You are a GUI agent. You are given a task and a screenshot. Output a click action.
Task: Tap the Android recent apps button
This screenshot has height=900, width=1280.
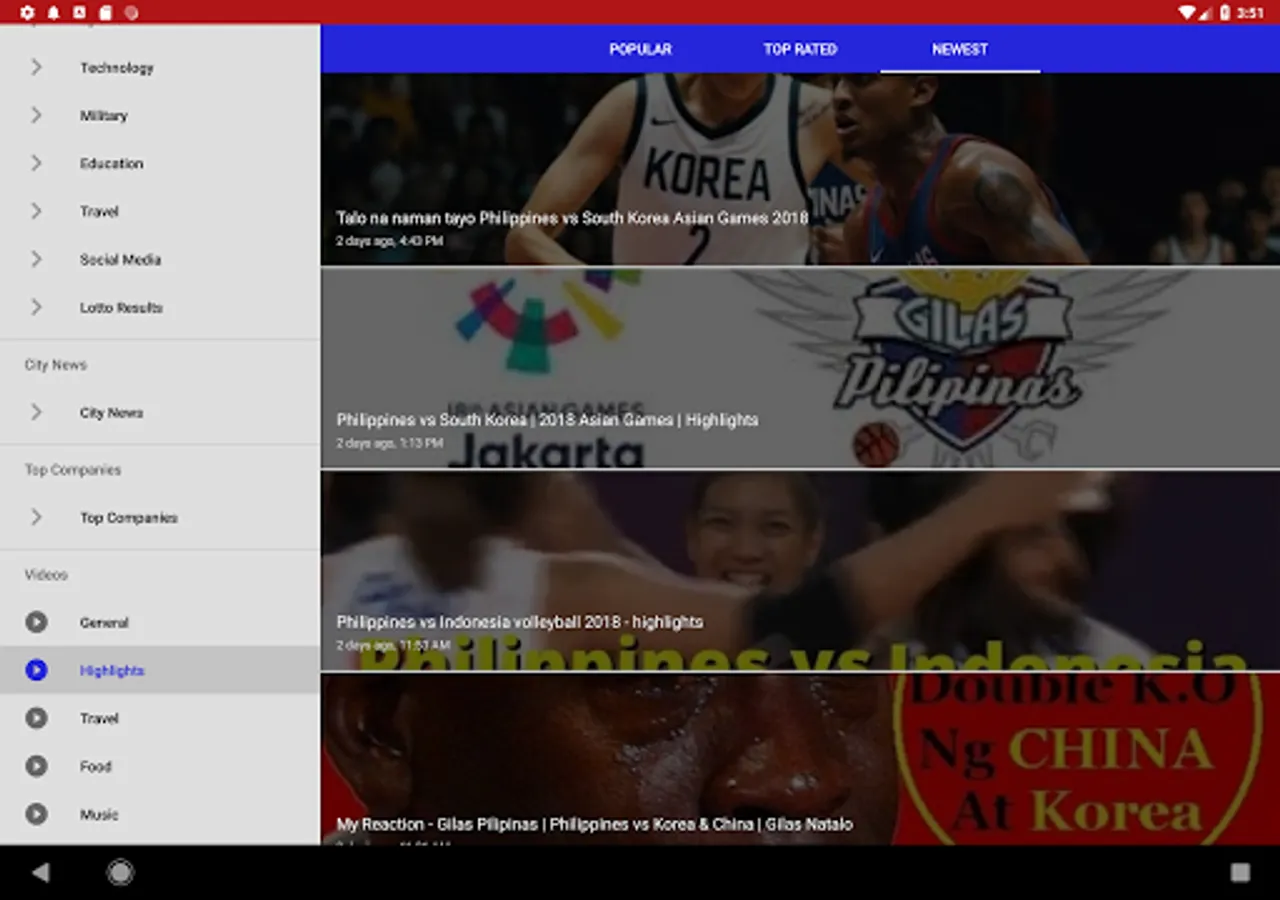tap(1240, 872)
